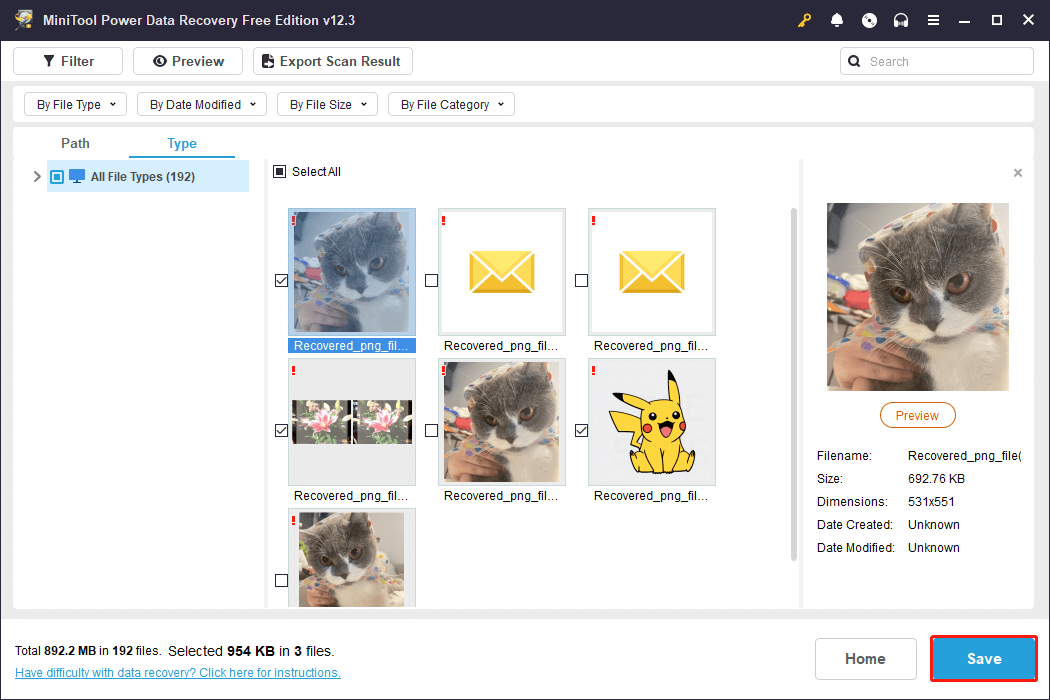Viewport: 1050px width, 700px height.
Task: Toggle the Select All checkbox
Action: [280, 172]
